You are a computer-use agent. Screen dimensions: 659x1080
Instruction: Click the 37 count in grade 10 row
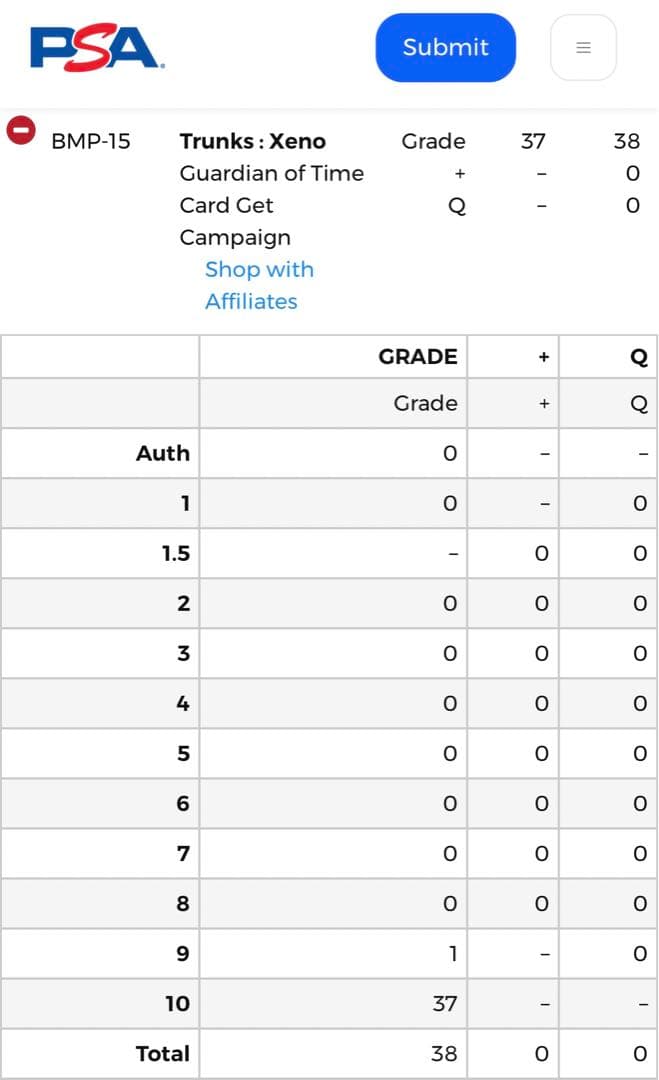[444, 1003]
